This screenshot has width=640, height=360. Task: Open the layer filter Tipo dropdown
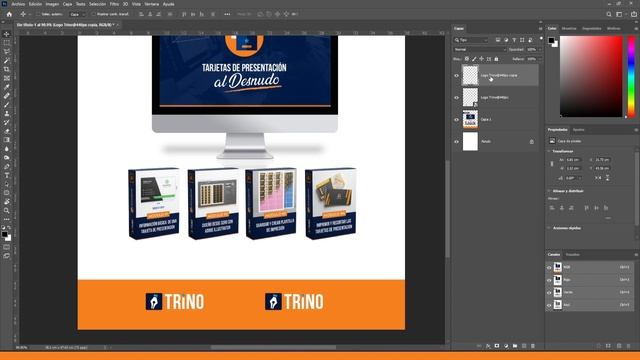point(471,40)
